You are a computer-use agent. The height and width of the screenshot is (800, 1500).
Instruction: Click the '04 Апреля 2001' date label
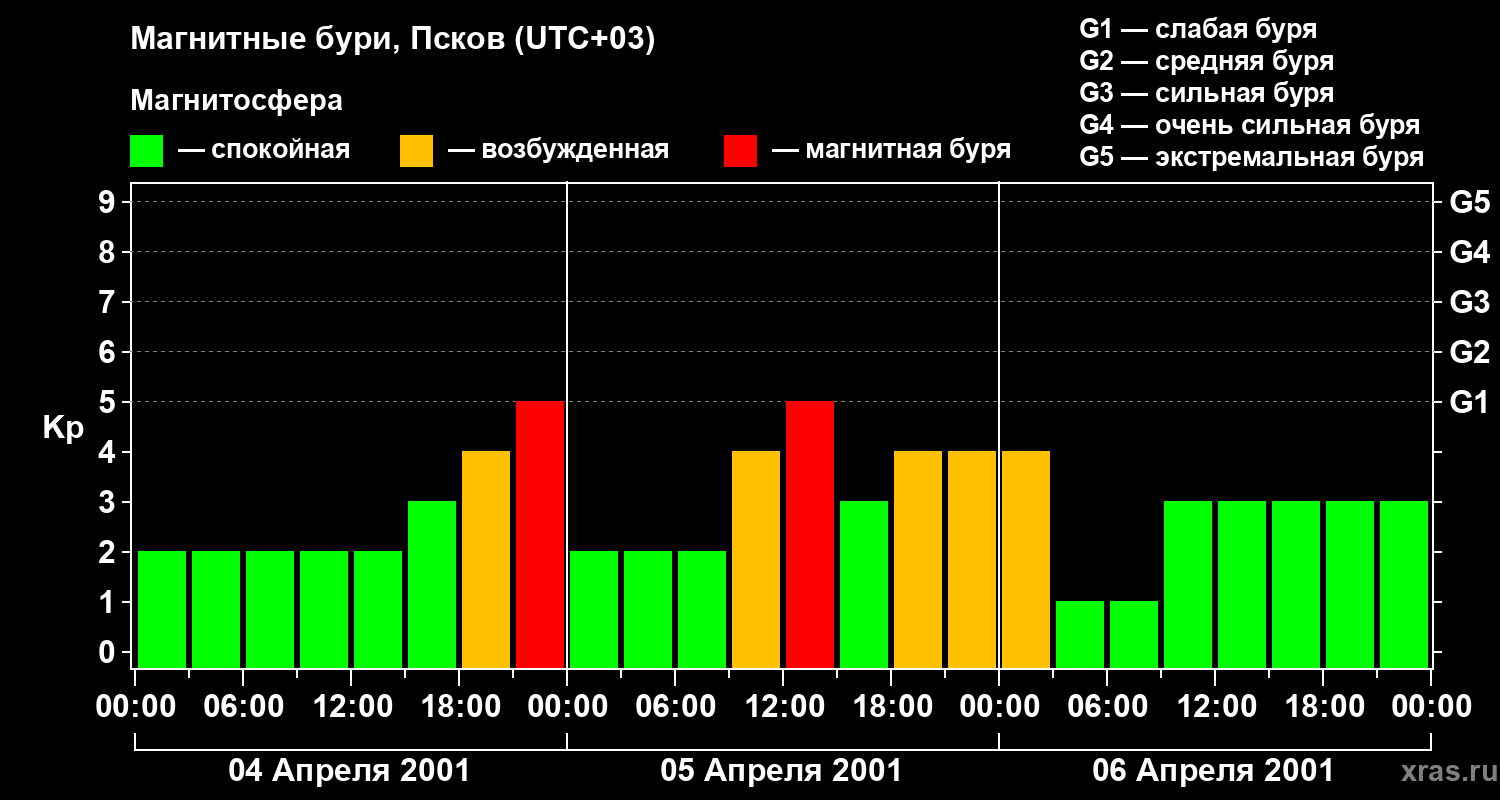pyautogui.click(x=349, y=770)
